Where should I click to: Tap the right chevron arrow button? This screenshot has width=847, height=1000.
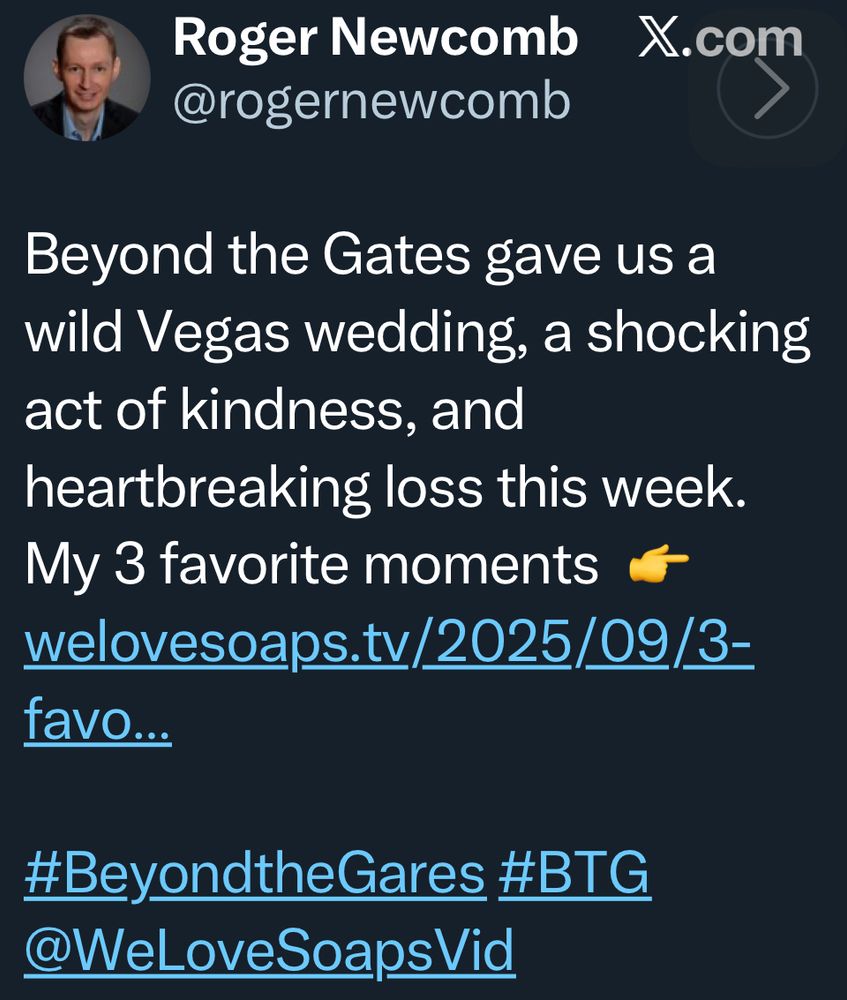click(x=768, y=90)
